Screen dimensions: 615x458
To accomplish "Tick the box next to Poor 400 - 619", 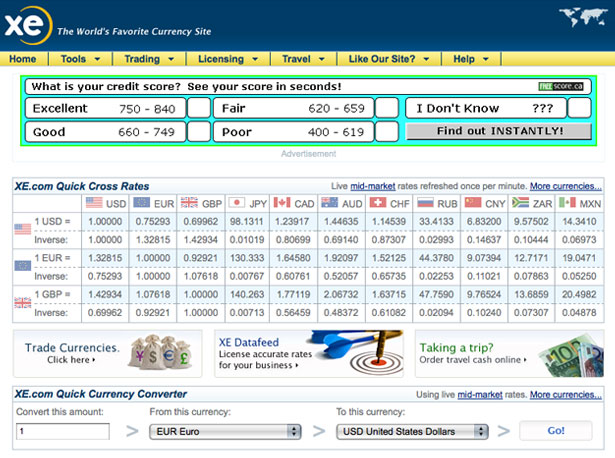I will pos(386,132).
